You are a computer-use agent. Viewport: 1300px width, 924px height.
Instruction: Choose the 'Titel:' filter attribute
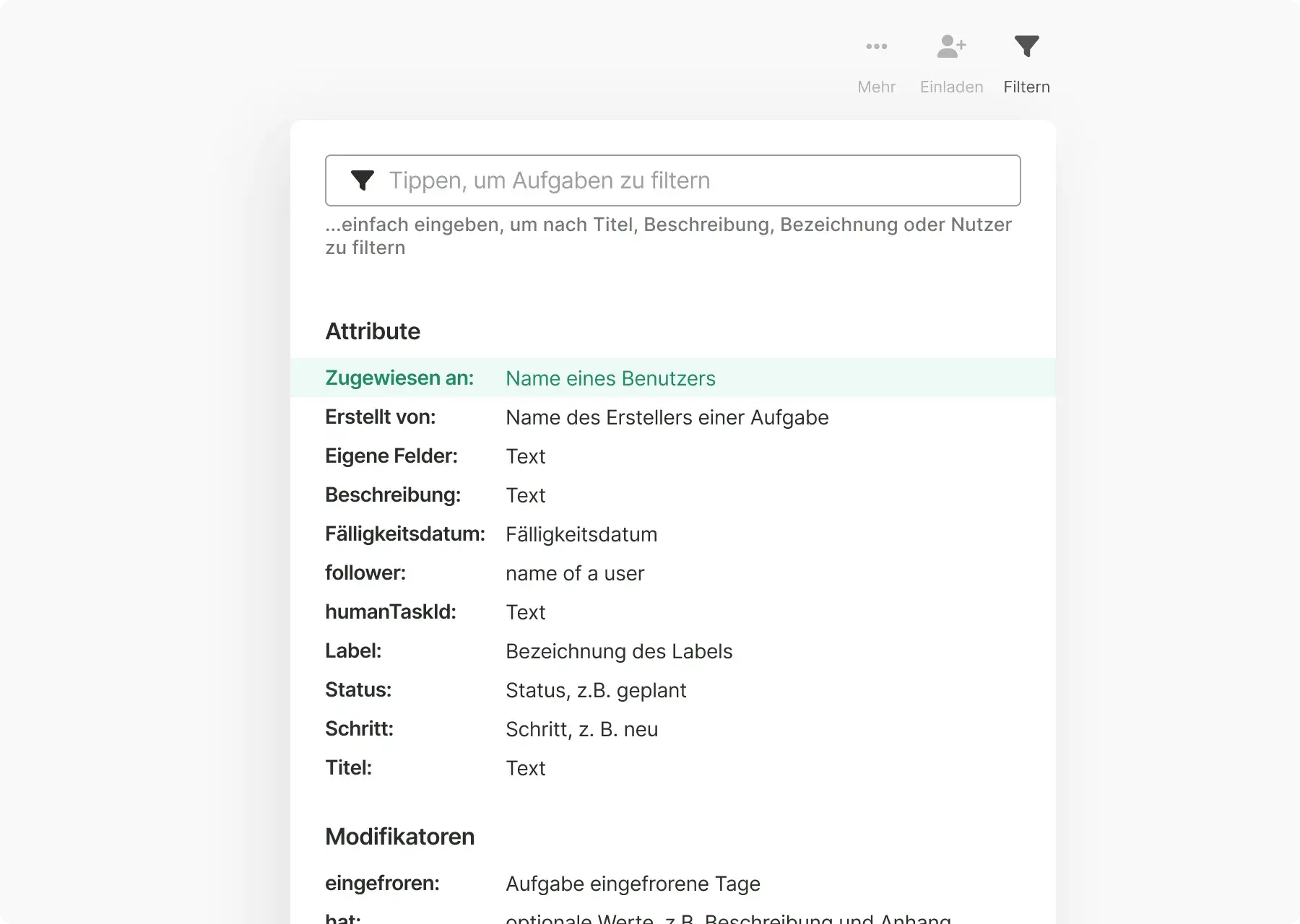pos(348,768)
